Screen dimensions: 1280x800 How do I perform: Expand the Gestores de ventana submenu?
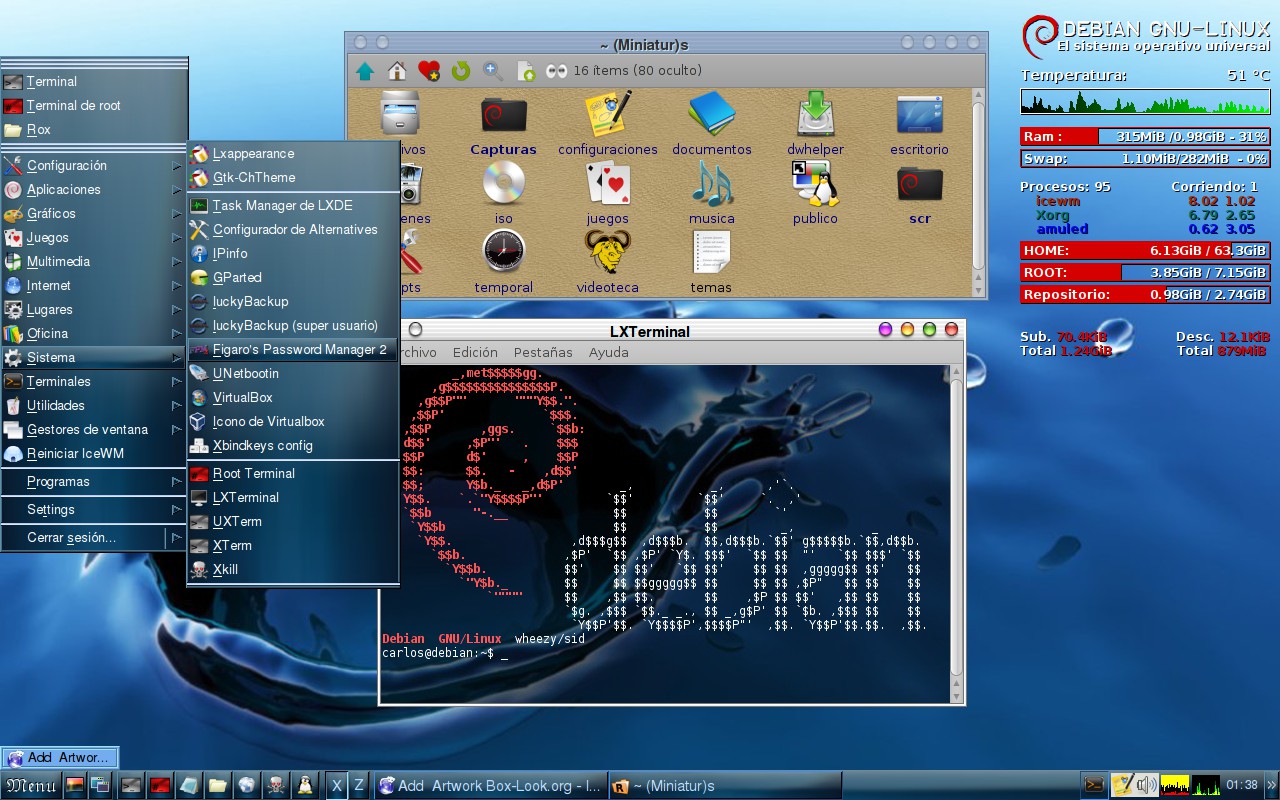click(94, 429)
